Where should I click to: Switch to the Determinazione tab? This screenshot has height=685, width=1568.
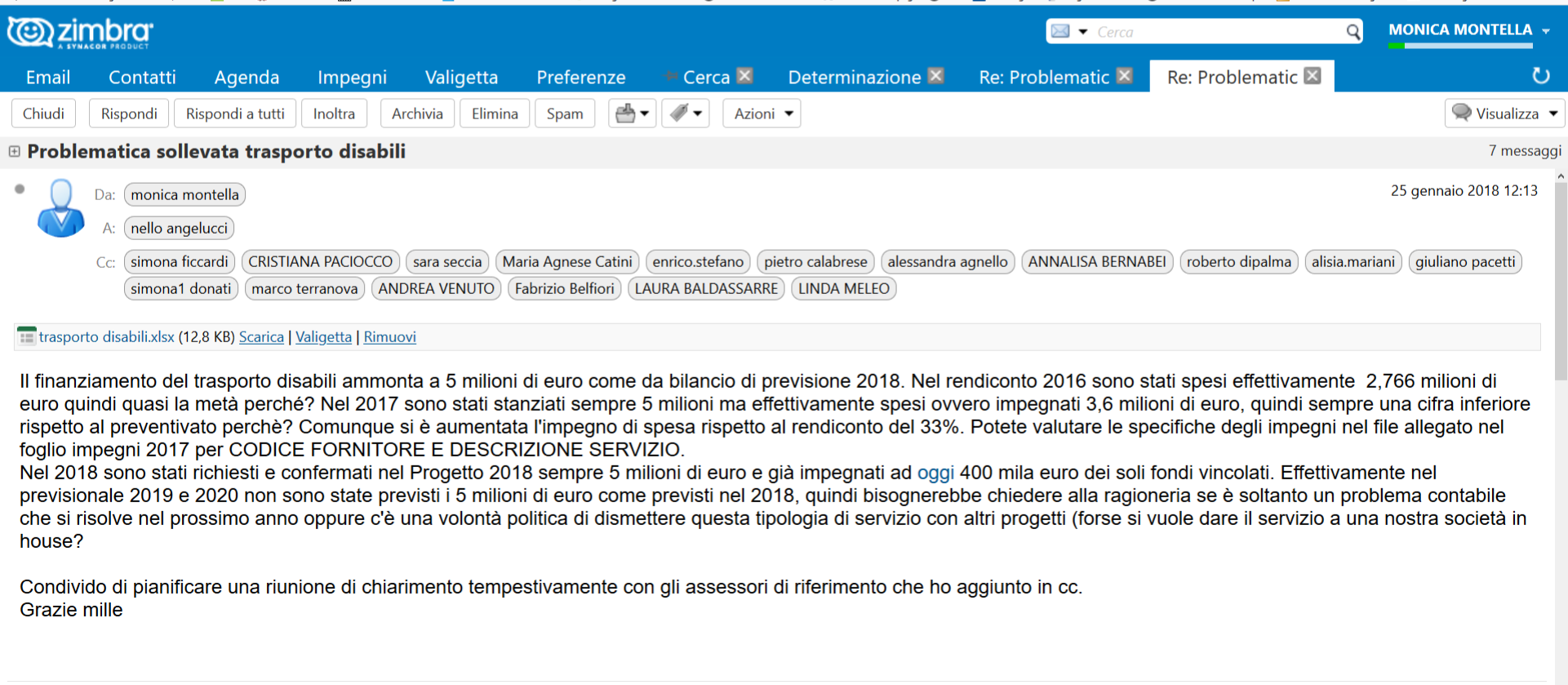pyautogui.click(x=854, y=77)
